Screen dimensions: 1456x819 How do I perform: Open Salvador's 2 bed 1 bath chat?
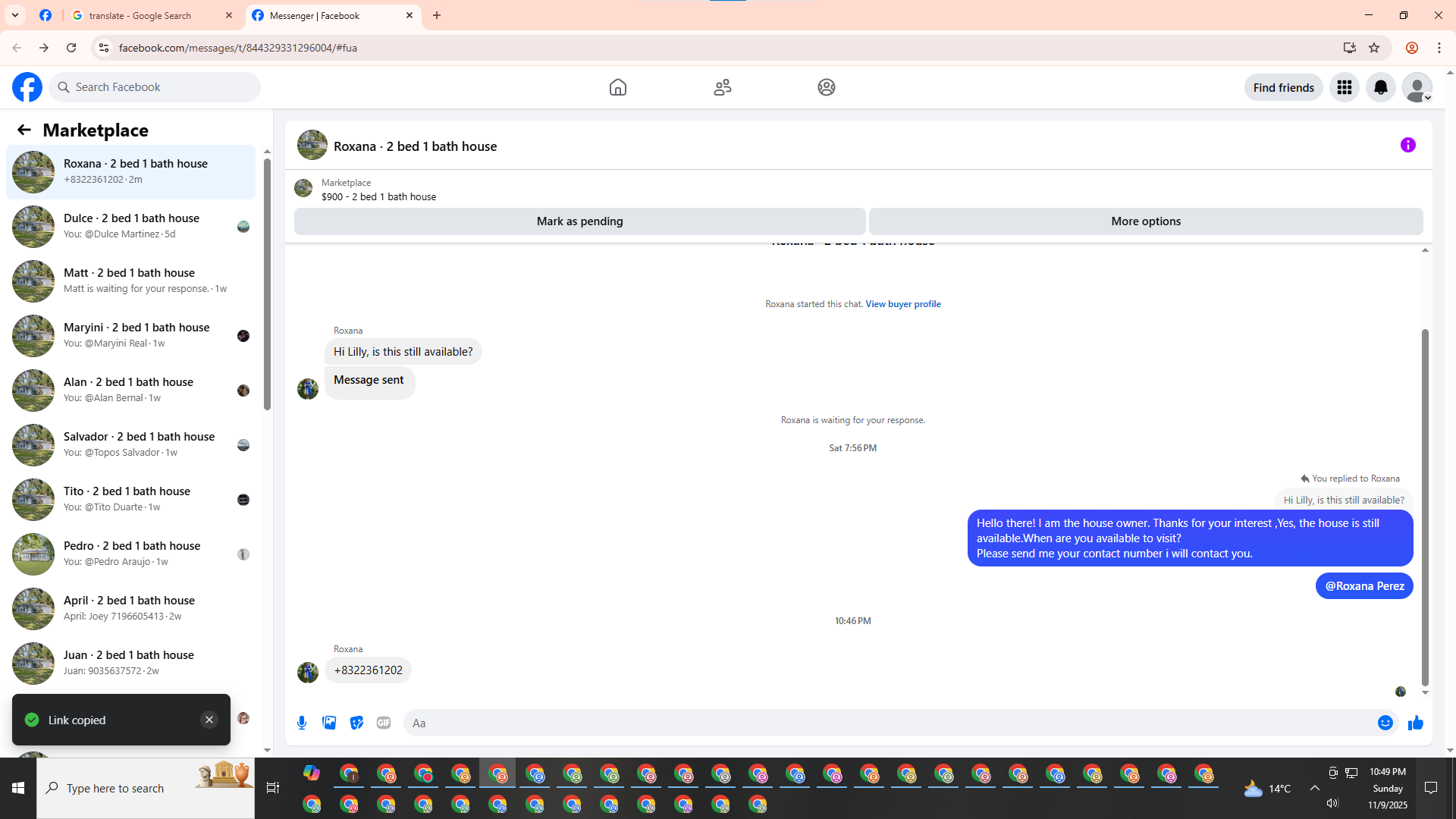click(130, 445)
